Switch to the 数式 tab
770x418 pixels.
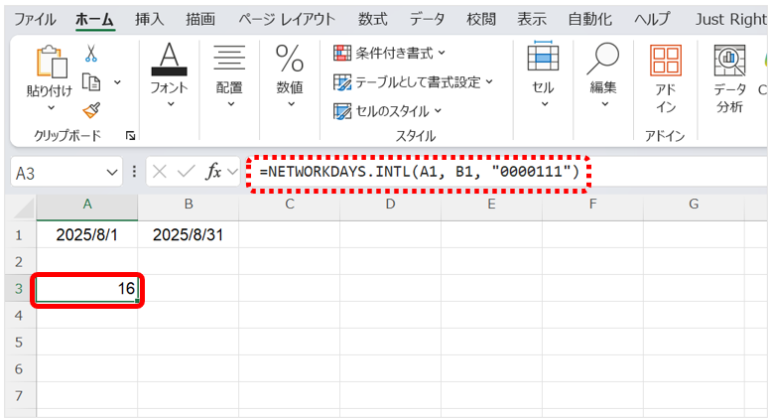point(373,20)
